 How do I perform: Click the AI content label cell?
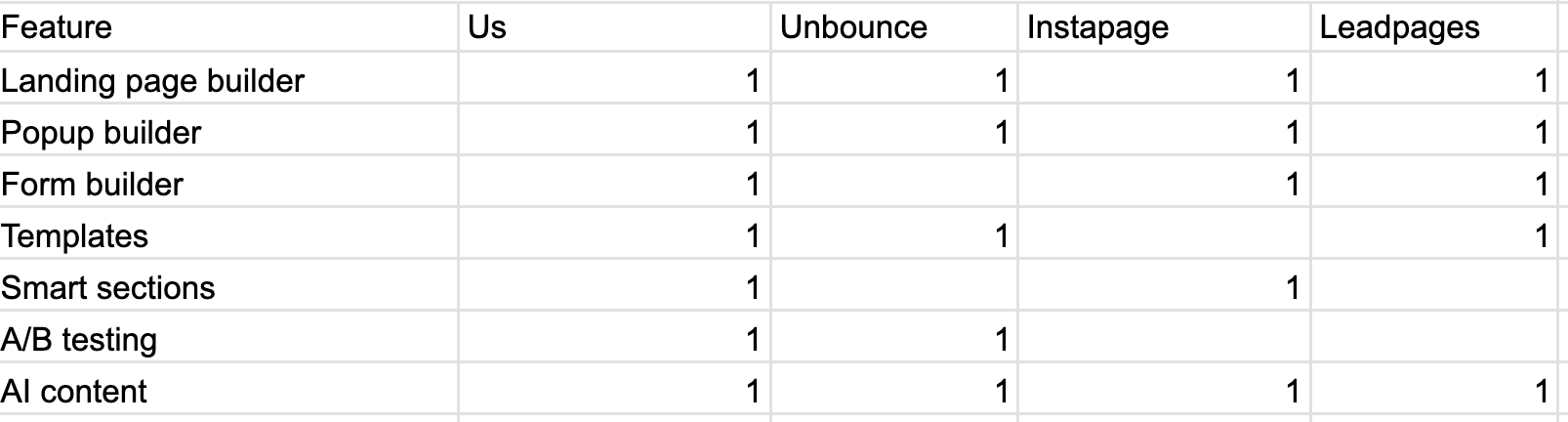[228, 391]
